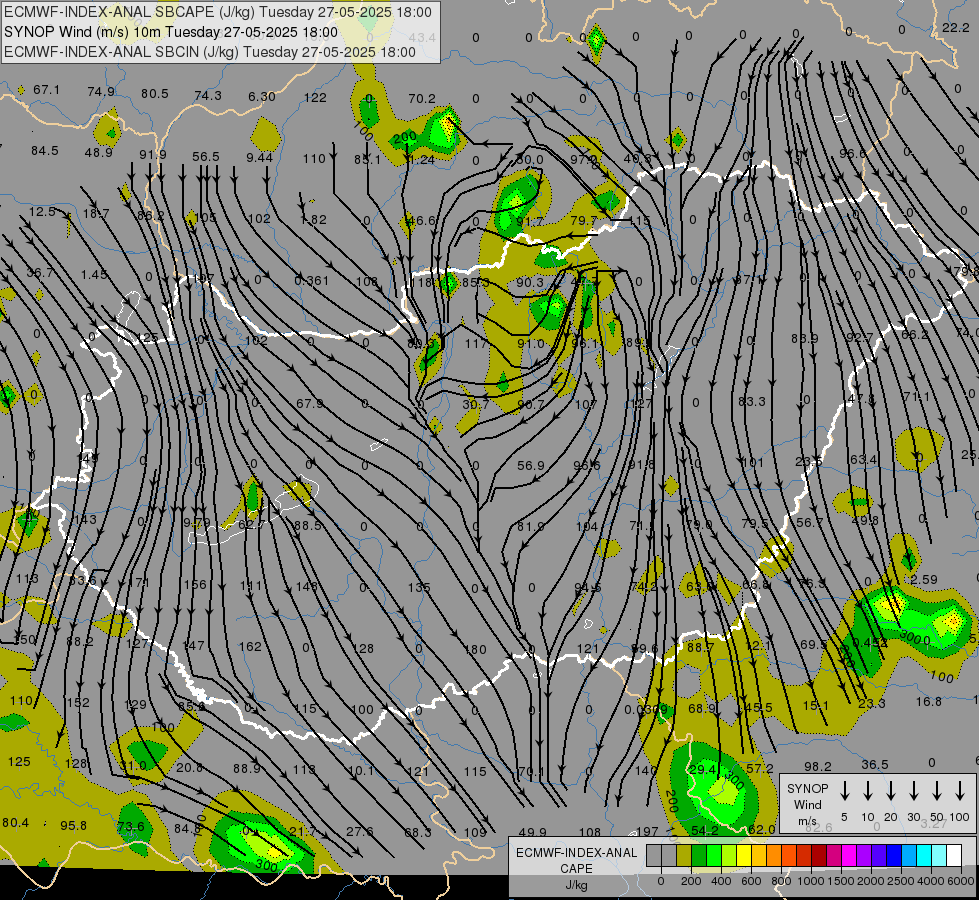Click the 74.3 value on the map
This screenshot has height=900, width=979.
coord(208,96)
